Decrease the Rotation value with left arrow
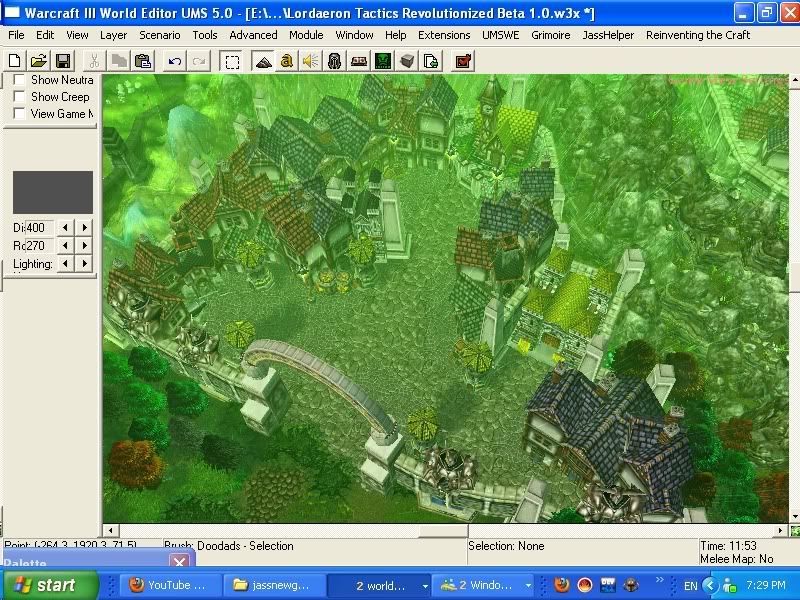 click(x=65, y=245)
